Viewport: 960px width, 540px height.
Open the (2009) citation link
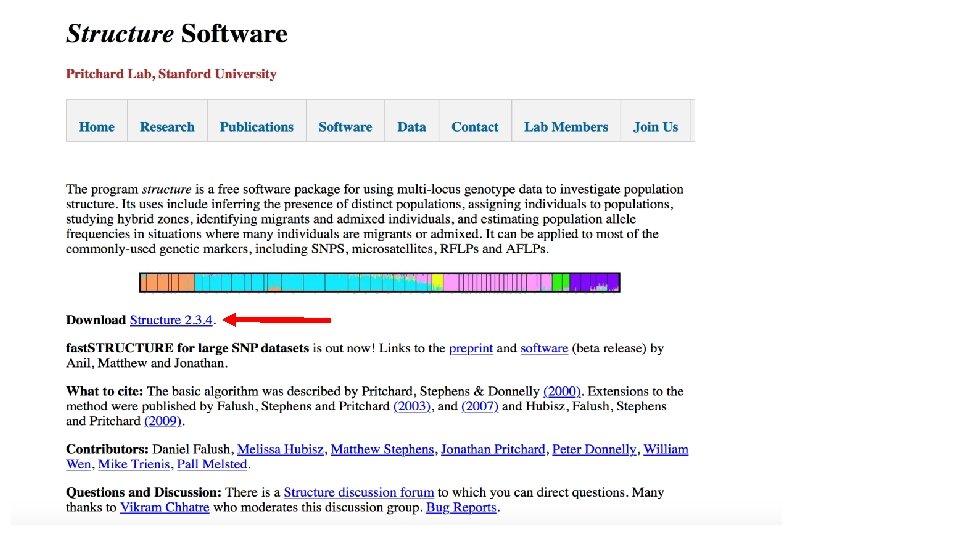coord(163,421)
